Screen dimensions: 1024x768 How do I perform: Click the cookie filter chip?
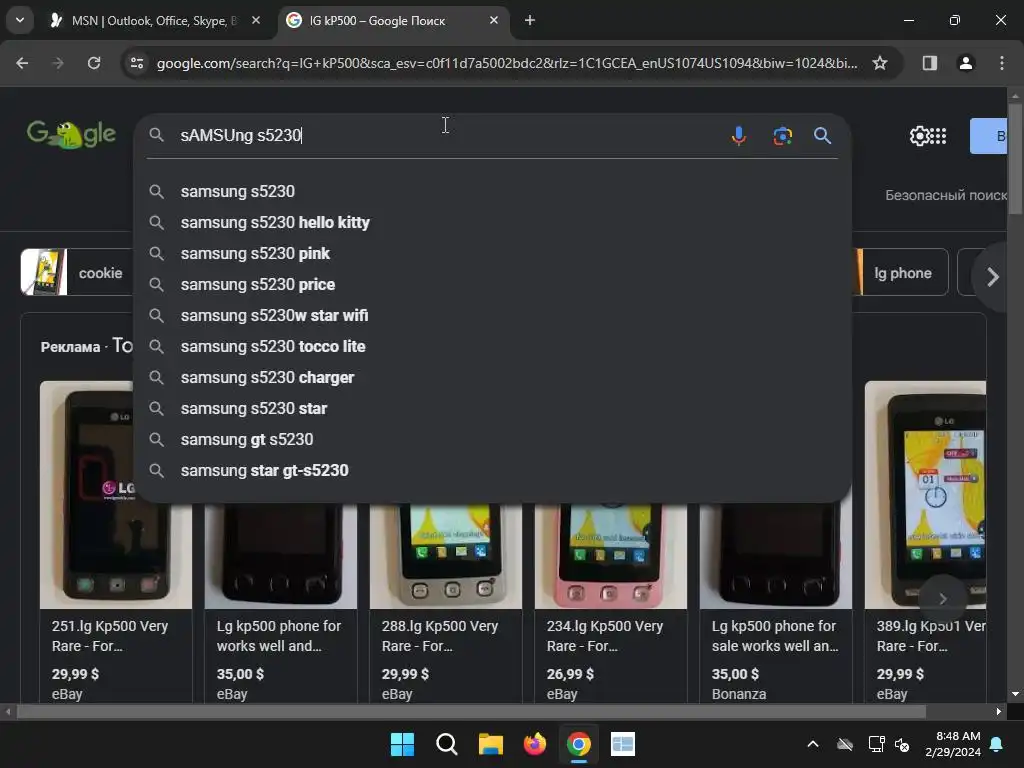(x=77, y=272)
